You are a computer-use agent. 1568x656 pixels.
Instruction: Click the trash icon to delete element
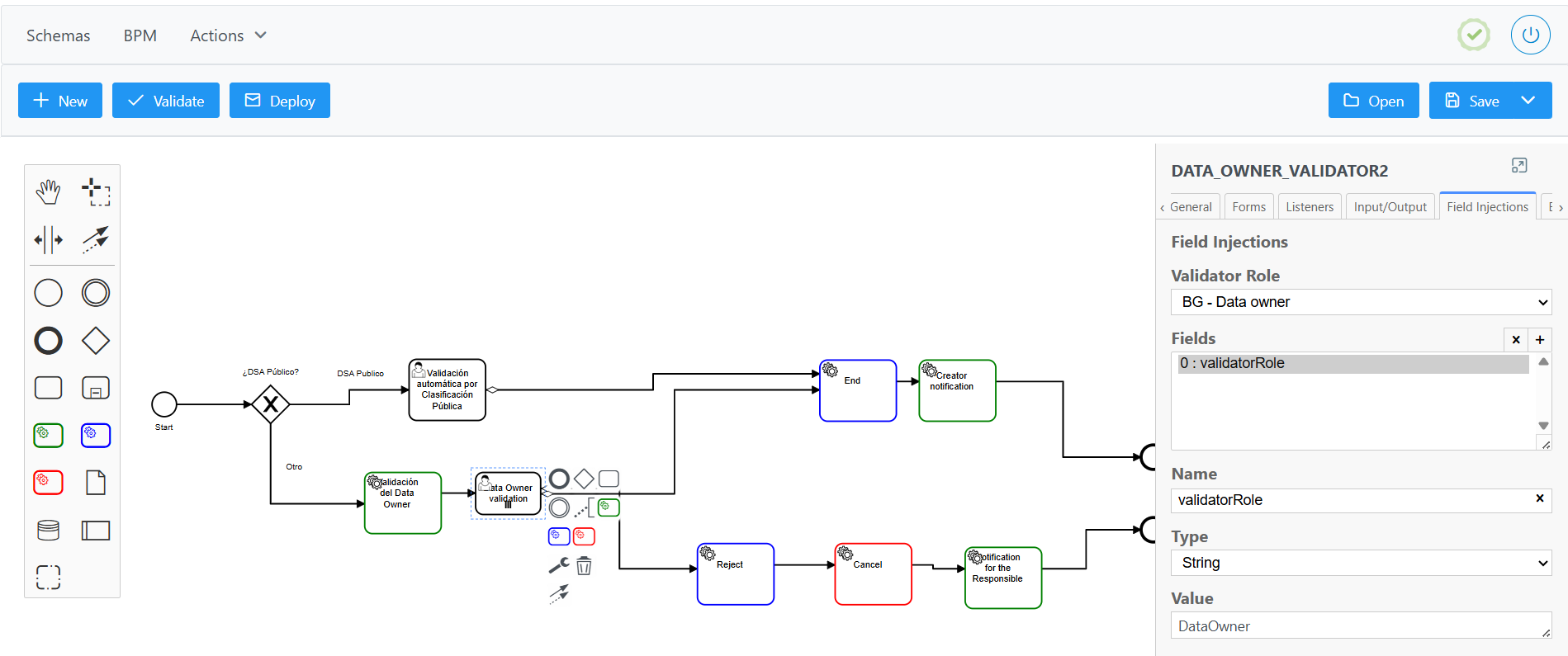click(x=584, y=566)
